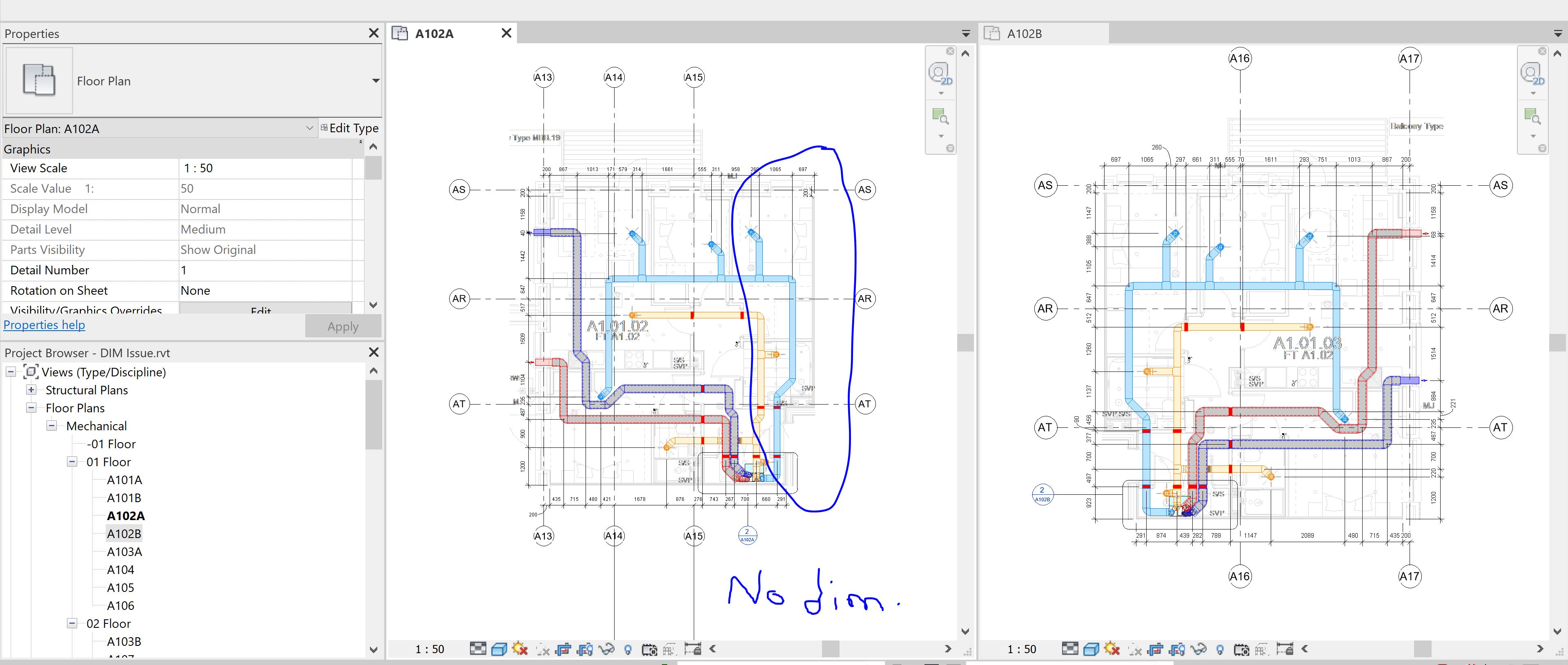
Task: Click the Reveal Constraints icon in A102B view
Action: [x=1285, y=649]
